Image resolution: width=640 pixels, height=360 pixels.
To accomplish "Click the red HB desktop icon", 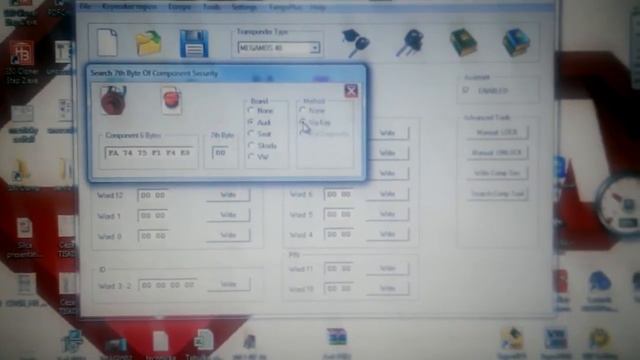I will pos(22,54).
